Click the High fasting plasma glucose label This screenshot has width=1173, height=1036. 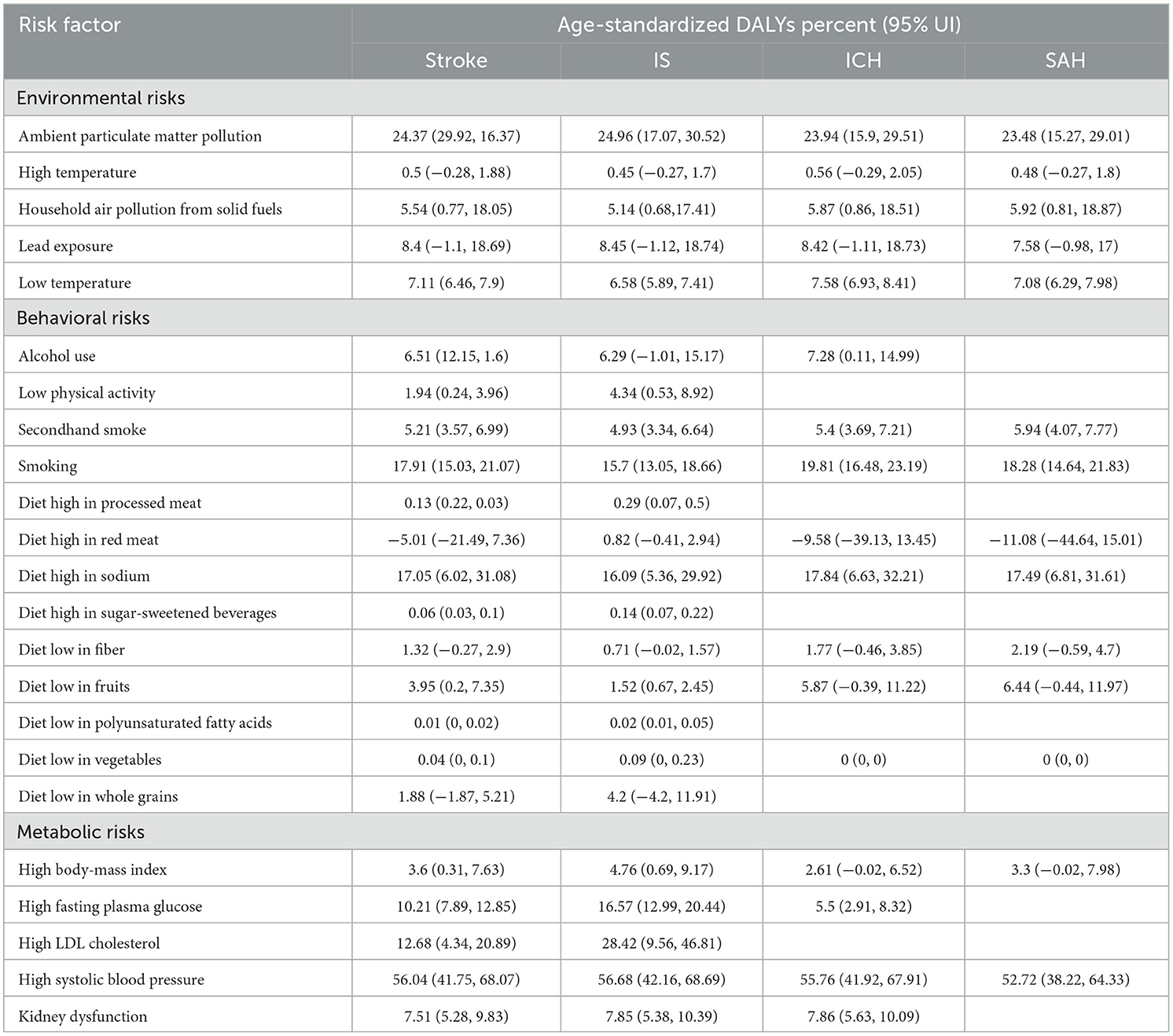click(x=110, y=906)
